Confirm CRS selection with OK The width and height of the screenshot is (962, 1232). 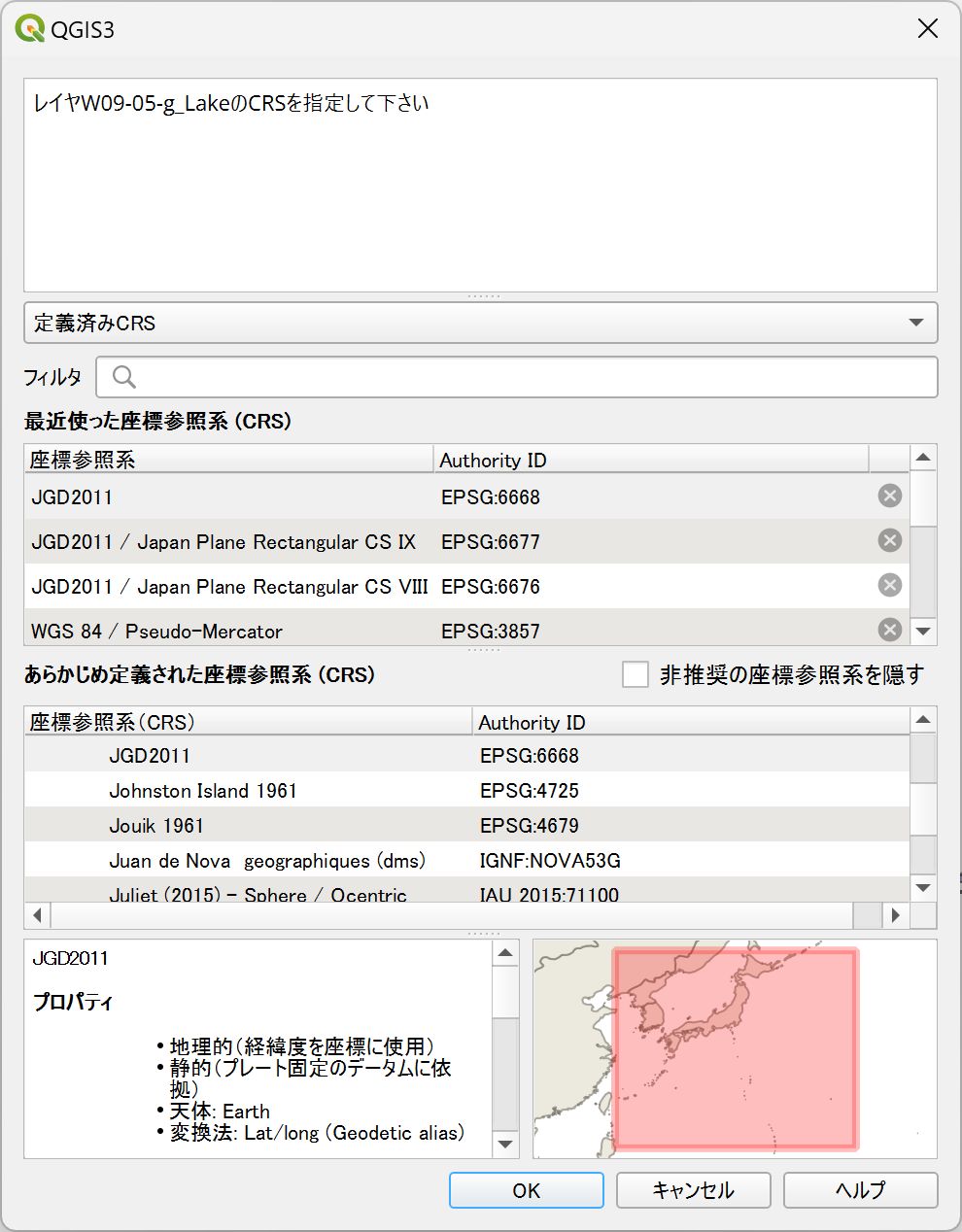527,1190
